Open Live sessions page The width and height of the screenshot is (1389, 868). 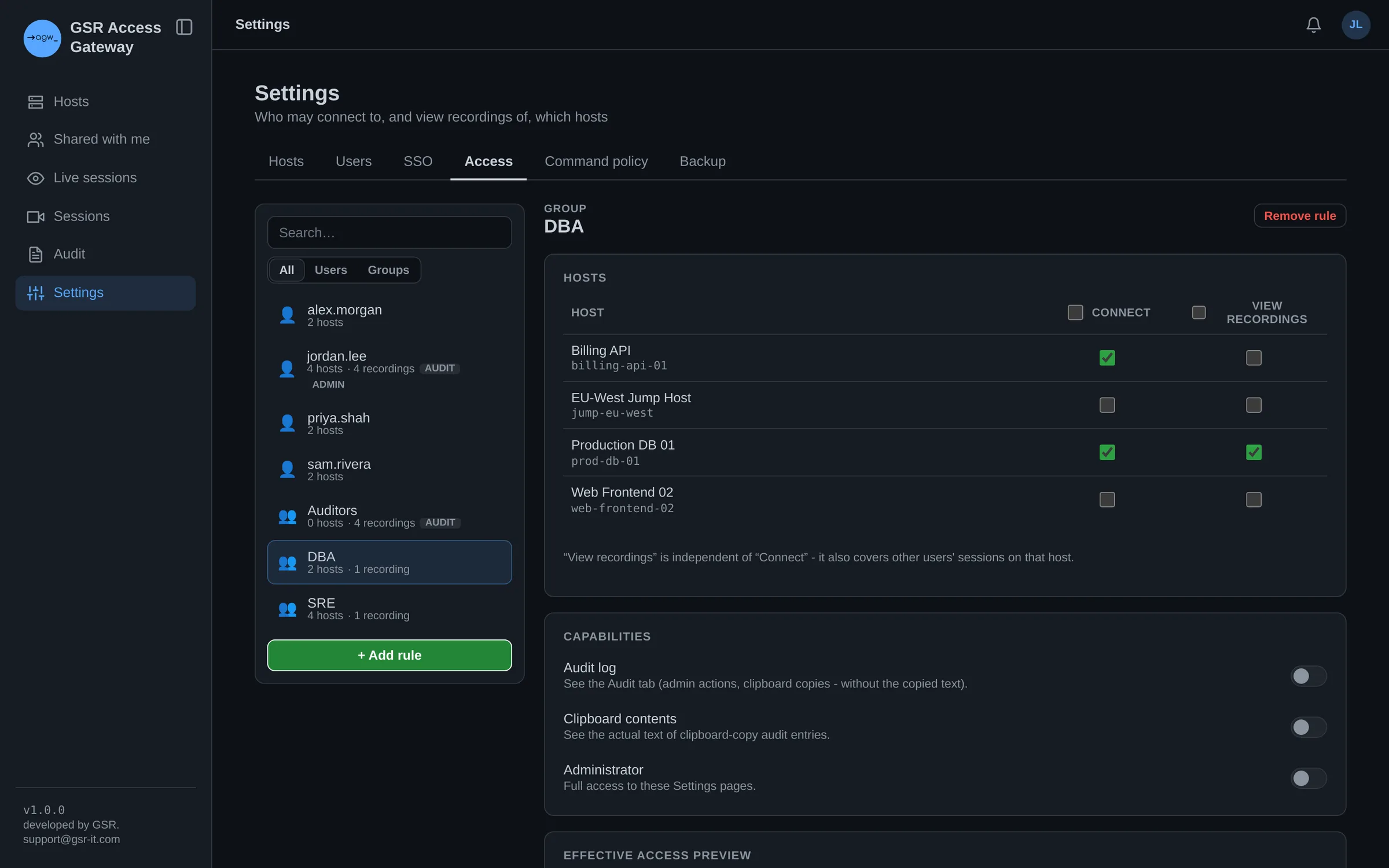105,178
